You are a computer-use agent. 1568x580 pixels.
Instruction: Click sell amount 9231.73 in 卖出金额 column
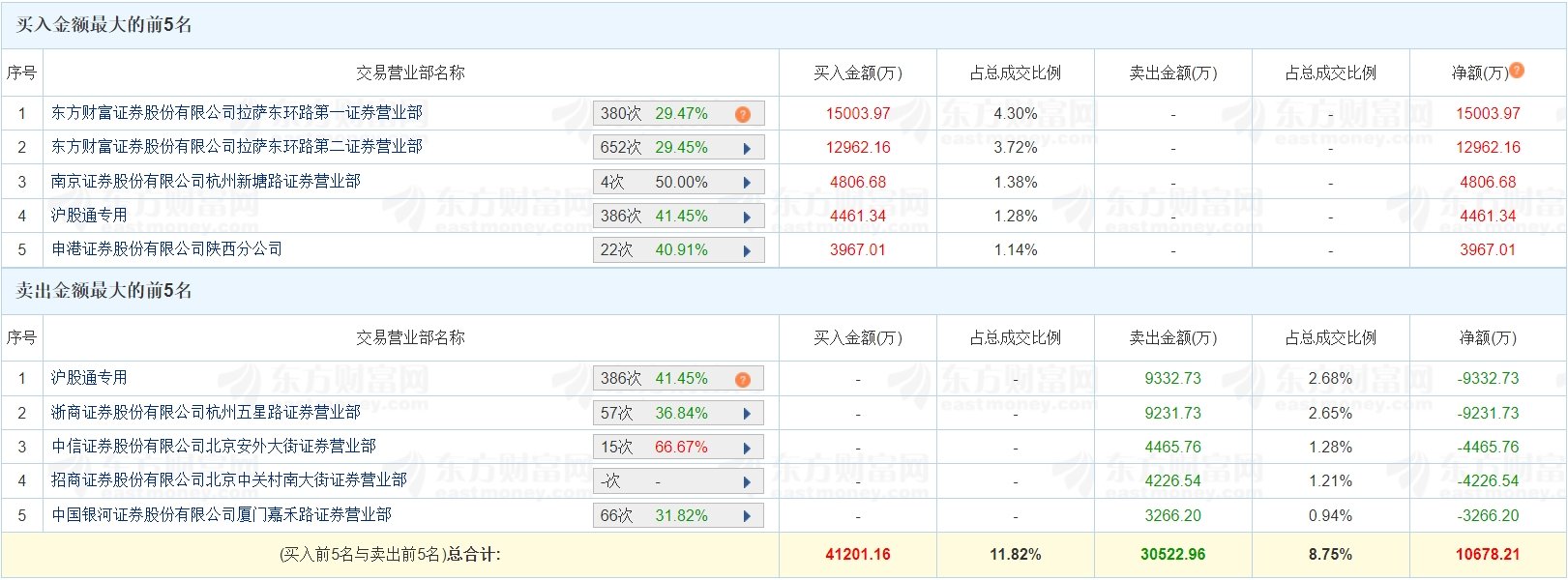[1173, 413]
